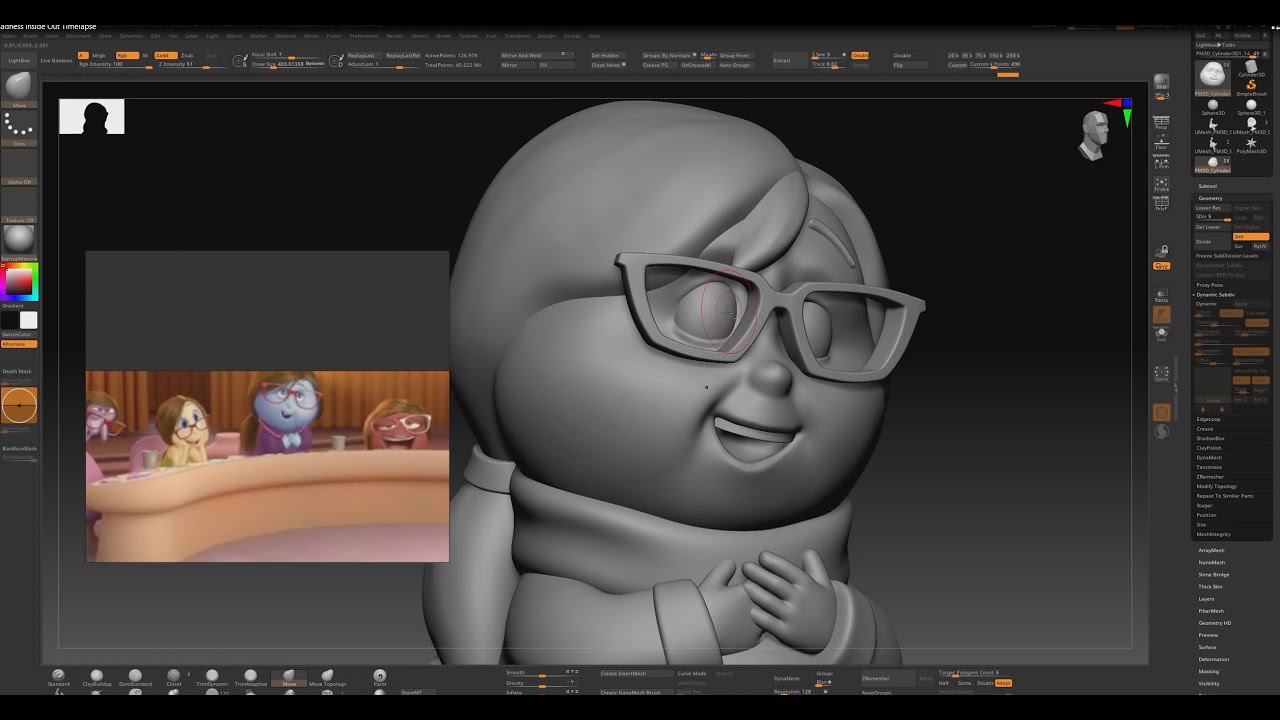Open the current Move brush thumbnail
This screenshot has height=720, width=1280.
(x=19, y=89)
